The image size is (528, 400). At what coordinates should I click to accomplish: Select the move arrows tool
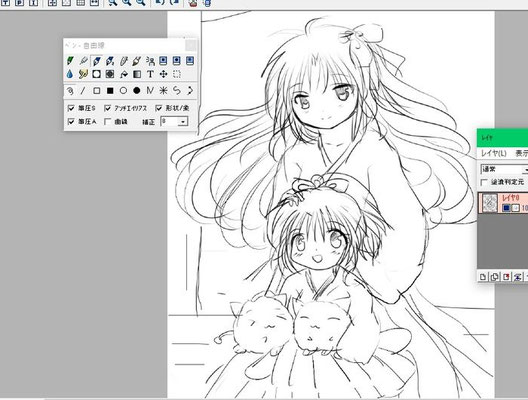[x=164, y=74]
